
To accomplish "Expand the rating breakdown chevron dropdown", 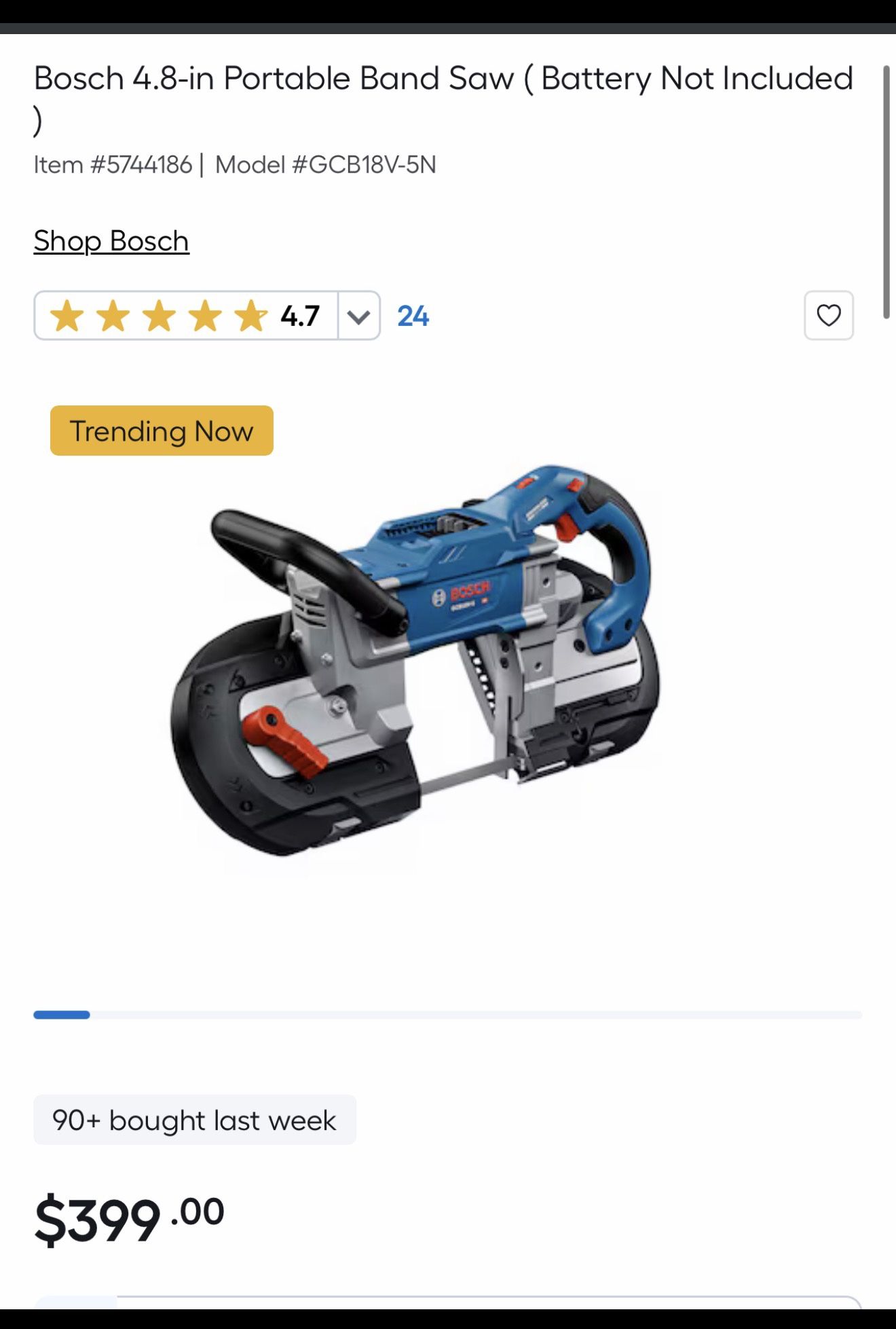I will [358, 316].
